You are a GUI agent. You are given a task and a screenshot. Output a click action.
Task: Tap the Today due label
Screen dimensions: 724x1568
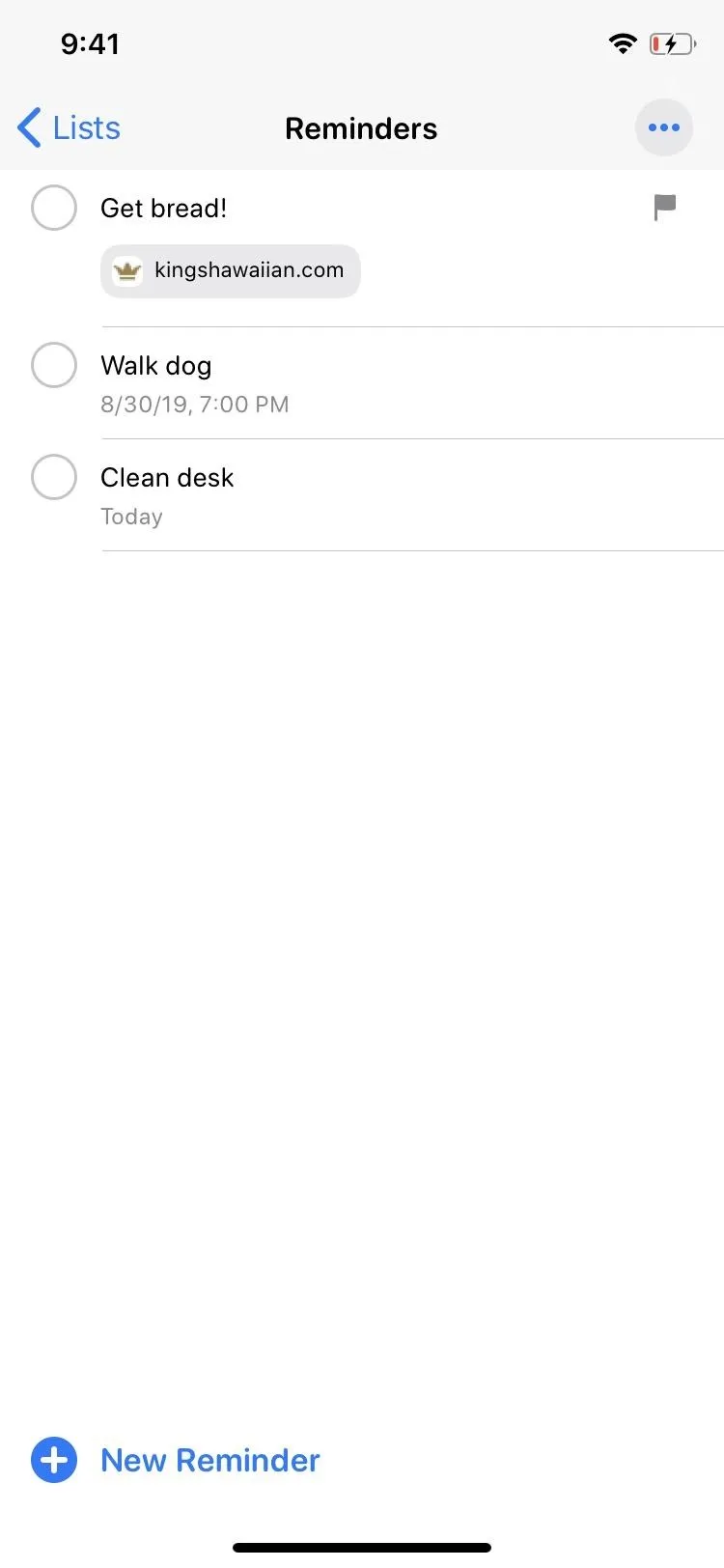click(x=131, y=517)
